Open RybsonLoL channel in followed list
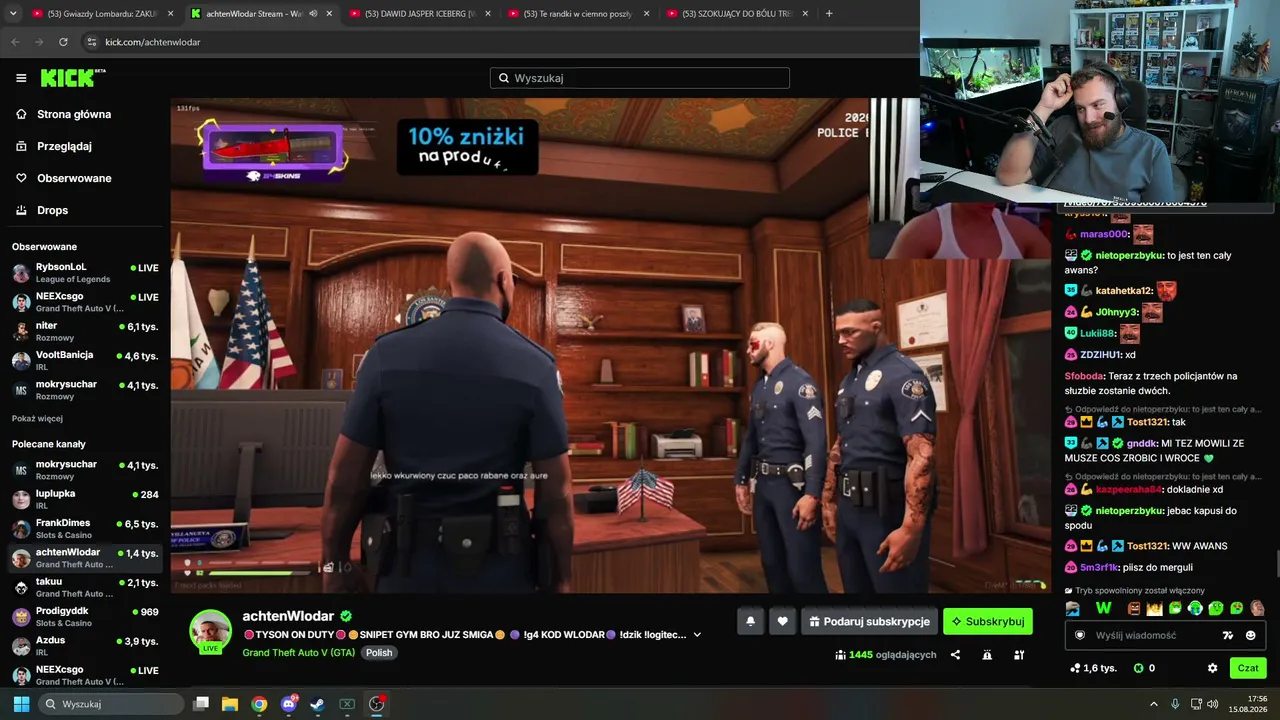This screenshot has height=720, width=1280. click(85, 273)
